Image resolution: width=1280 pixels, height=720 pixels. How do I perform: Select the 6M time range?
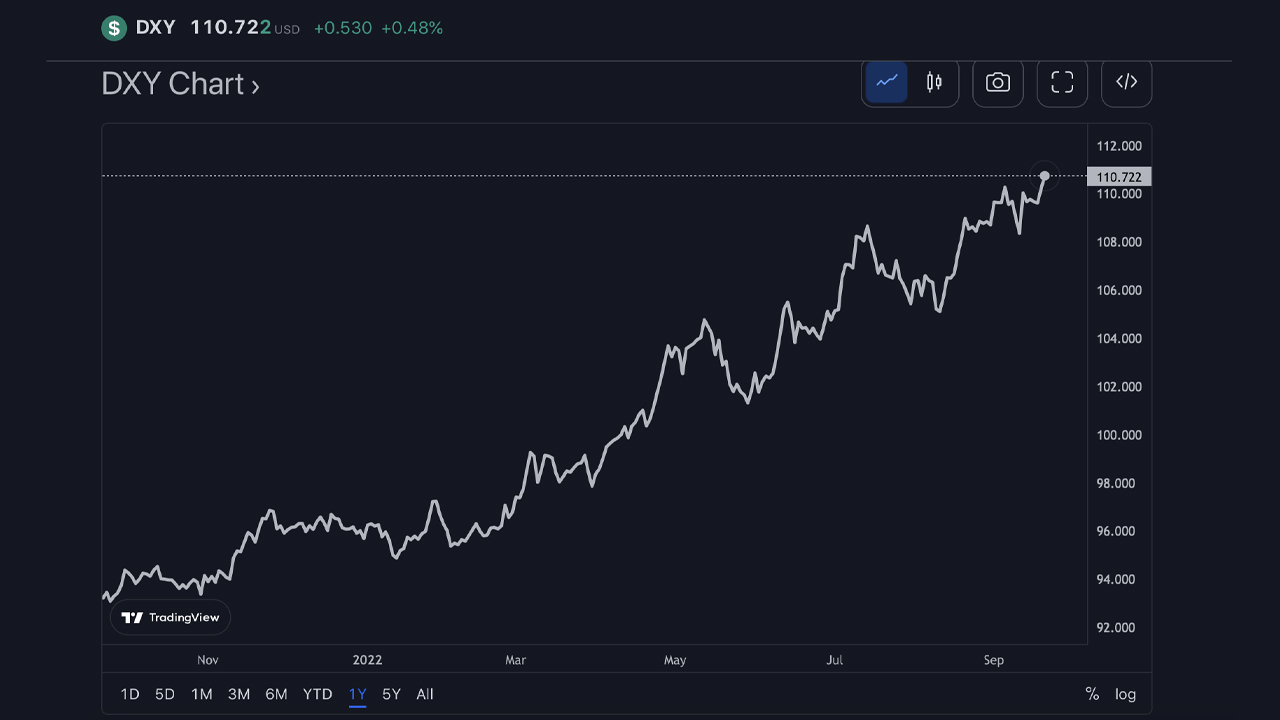(x=277, y=694)
